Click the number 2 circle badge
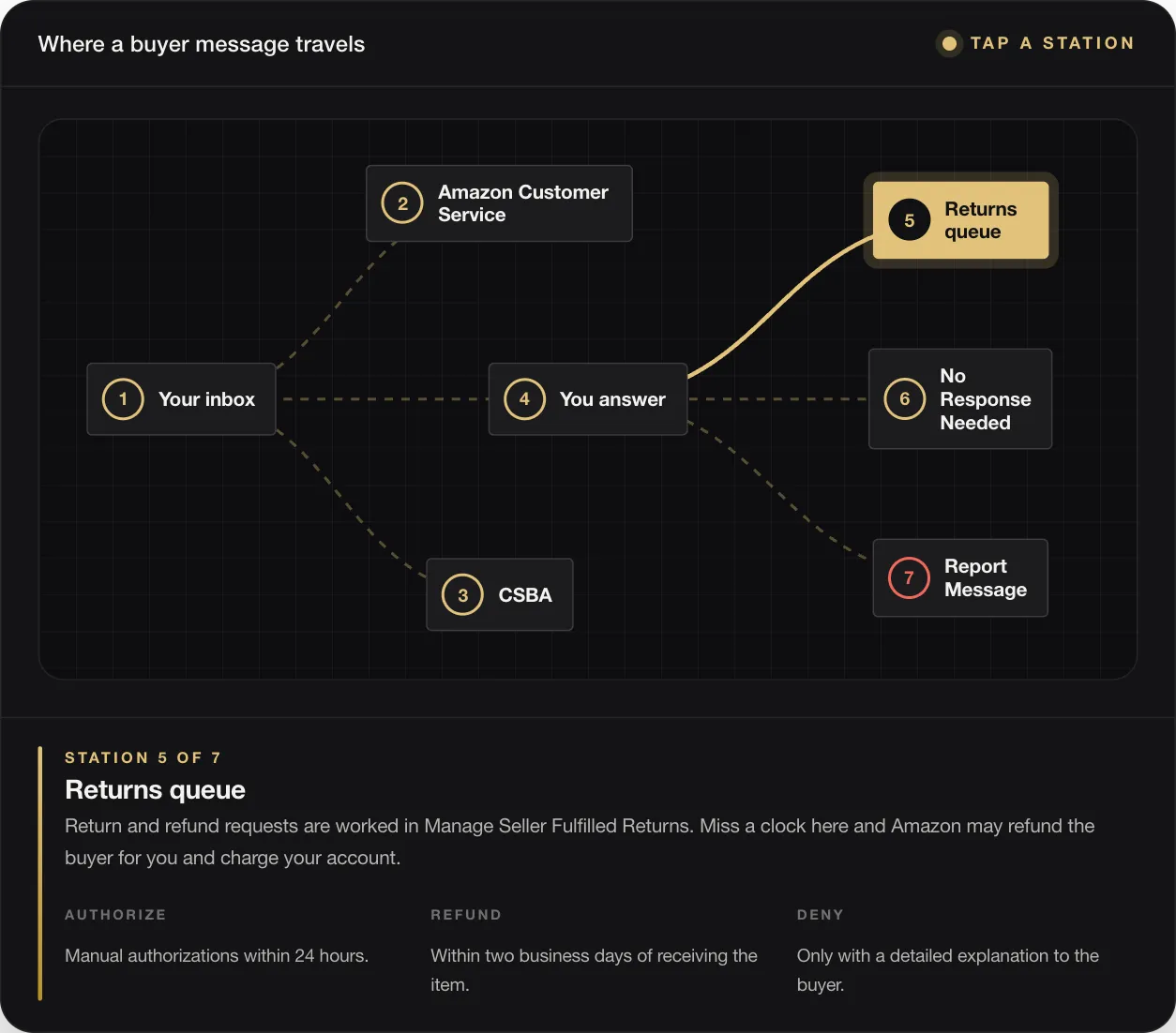 tap(402, 203)
